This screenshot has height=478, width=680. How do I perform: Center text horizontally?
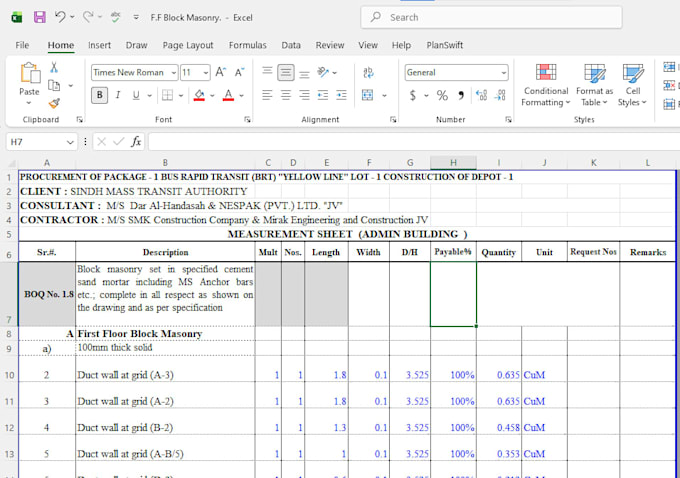point(286,95)
